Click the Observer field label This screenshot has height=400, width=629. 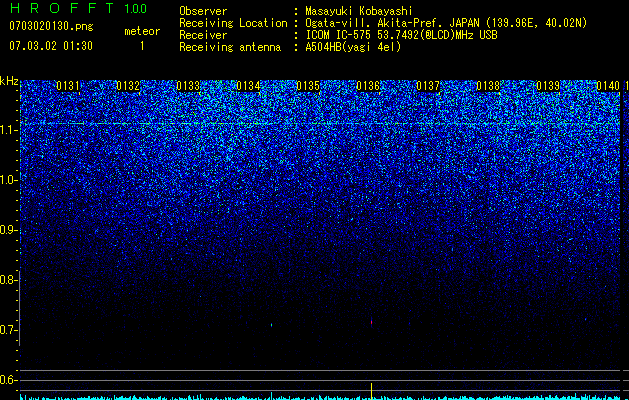click(203, 11)
